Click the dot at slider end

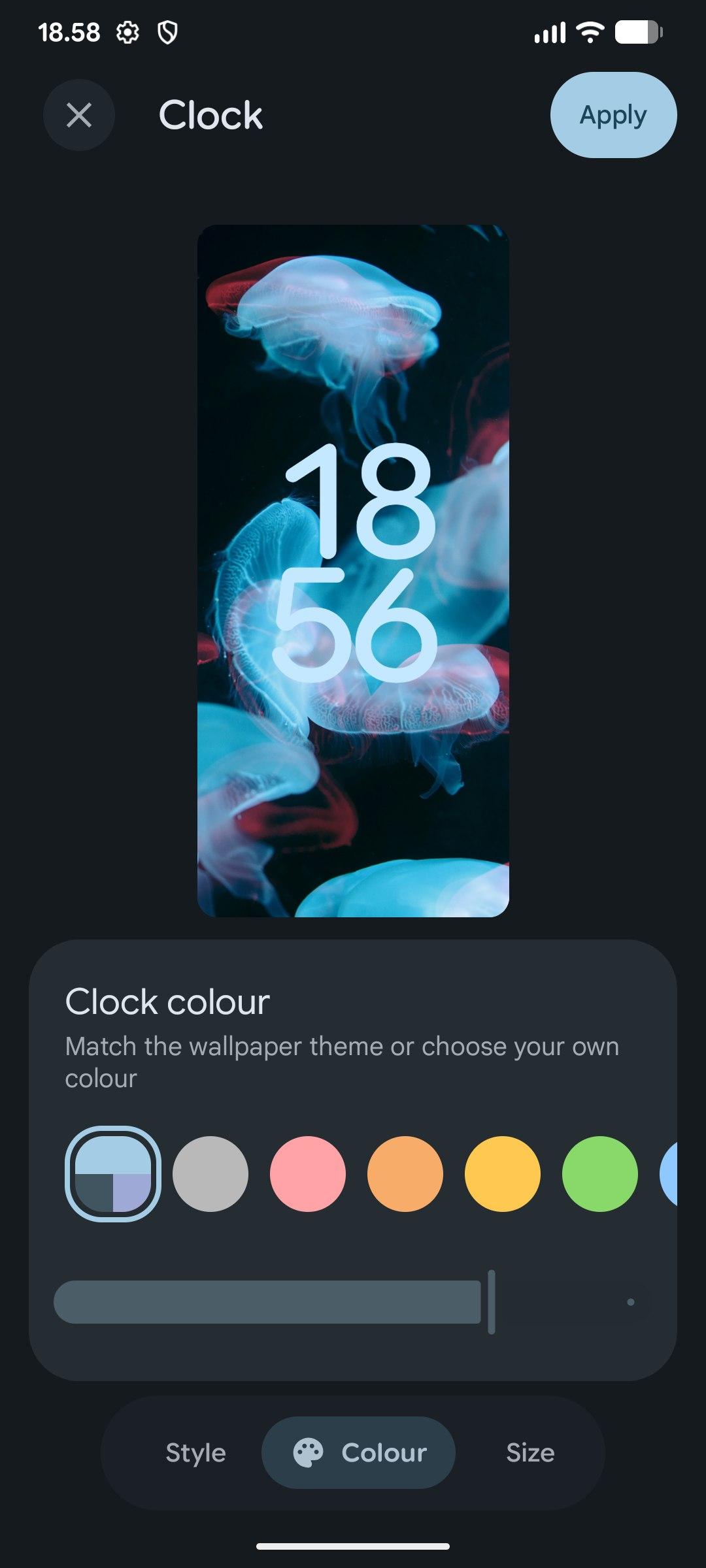631,1302
